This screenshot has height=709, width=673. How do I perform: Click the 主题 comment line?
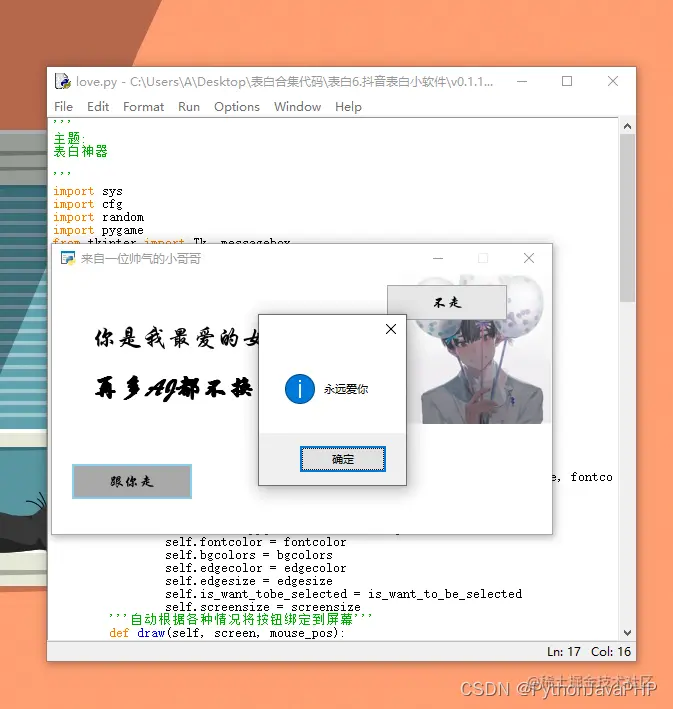[69, 138]
